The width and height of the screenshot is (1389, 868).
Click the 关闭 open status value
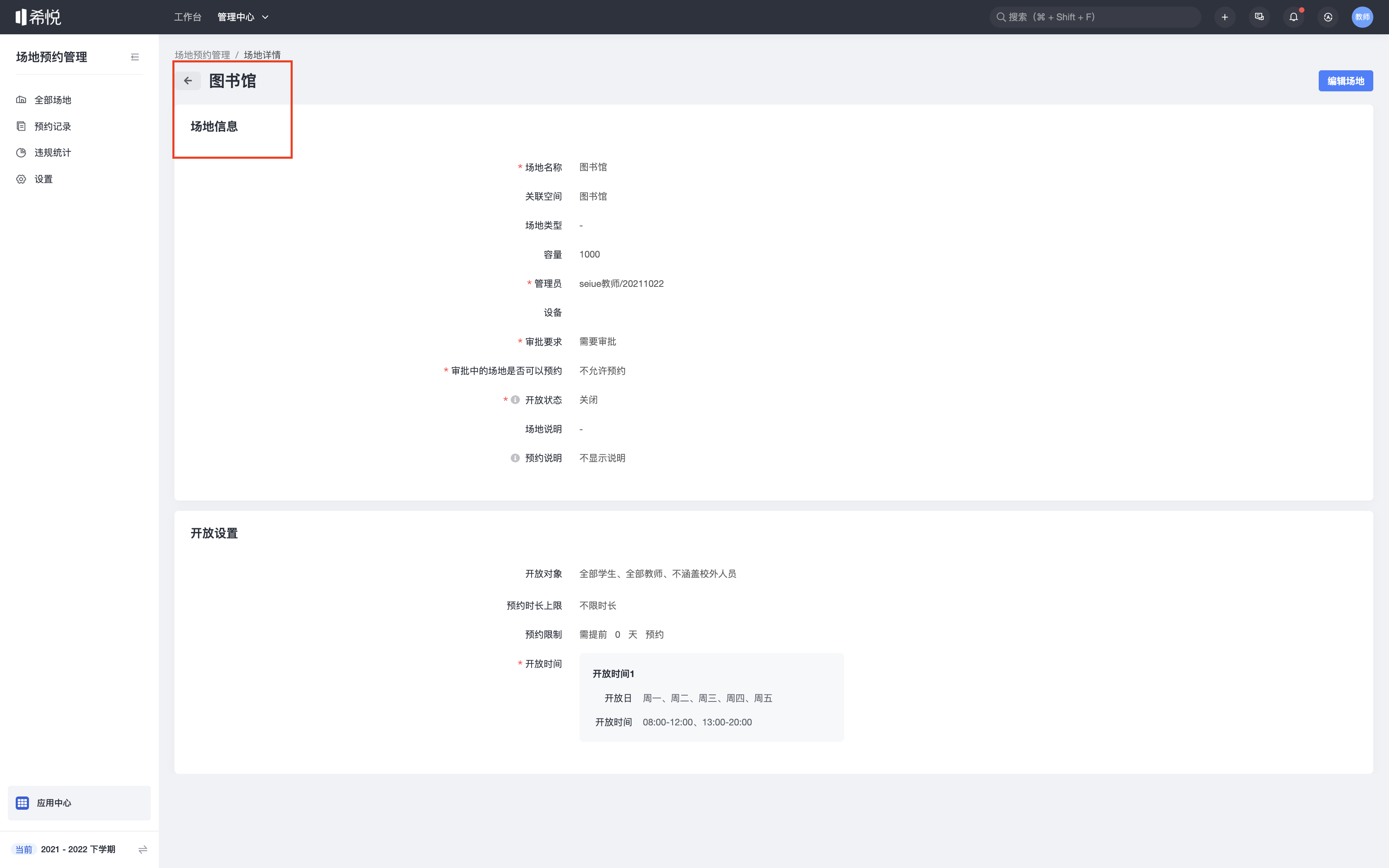588,400
